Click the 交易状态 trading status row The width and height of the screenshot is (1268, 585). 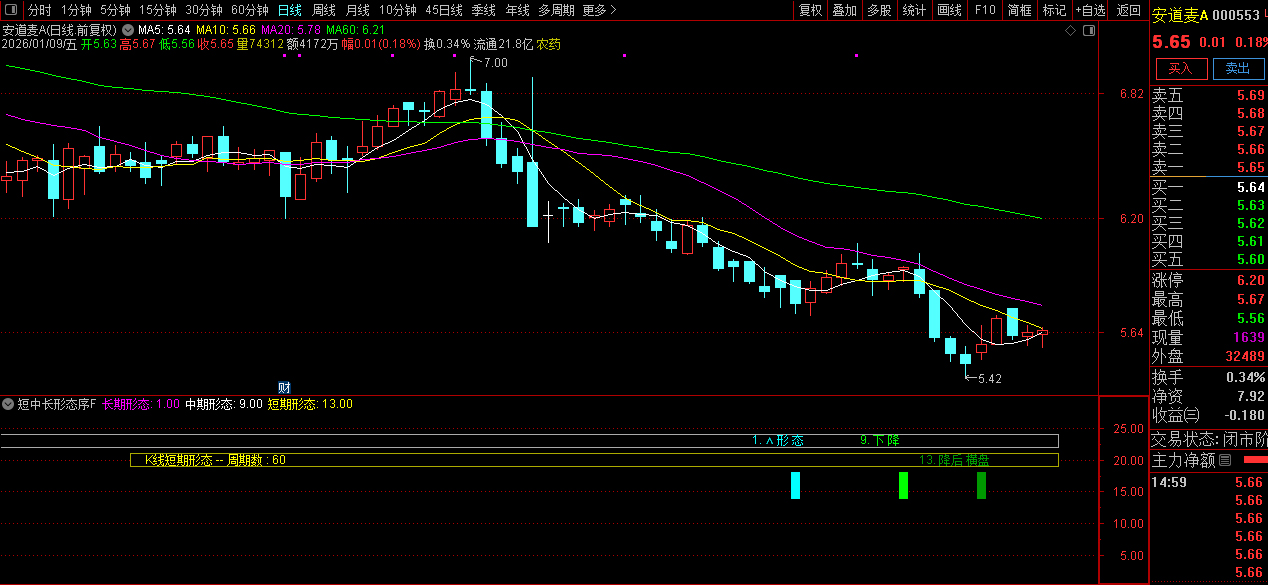point(1209,440)
